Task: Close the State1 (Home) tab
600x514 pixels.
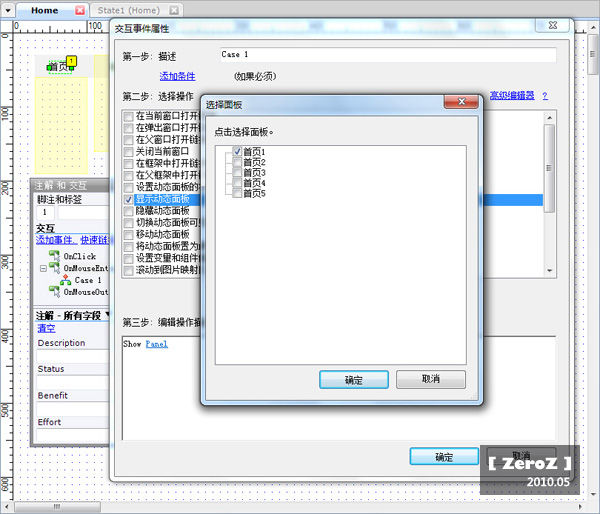Action: click(174, 10)
